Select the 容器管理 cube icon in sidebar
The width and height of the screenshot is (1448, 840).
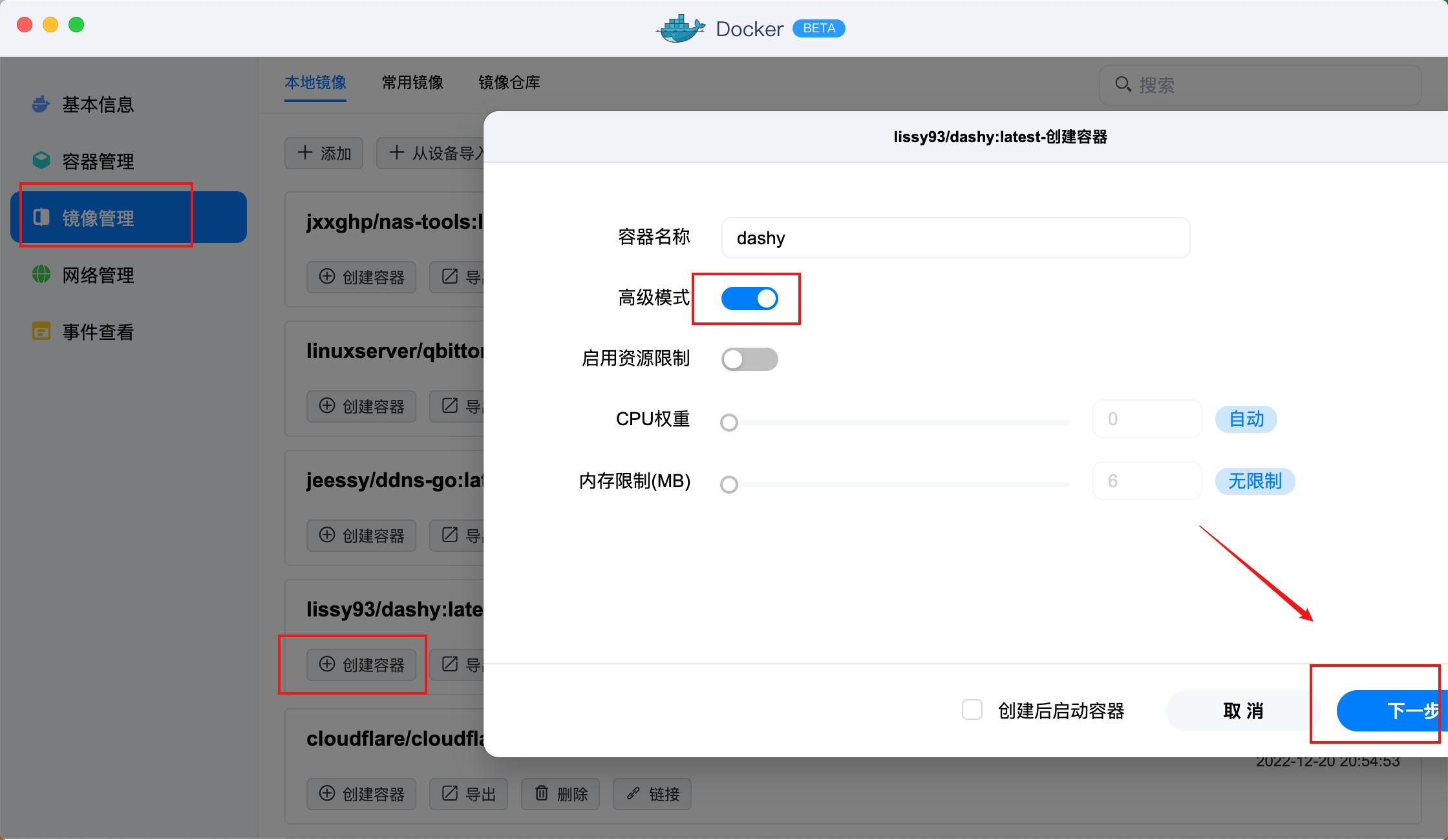pos(40,160)
